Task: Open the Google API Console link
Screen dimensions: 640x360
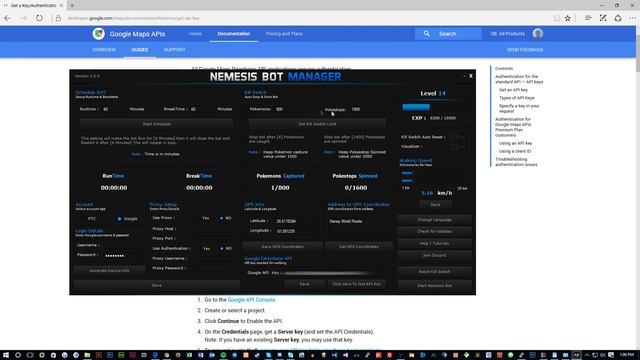Action: pyautogui.click(x=251, y=300)
